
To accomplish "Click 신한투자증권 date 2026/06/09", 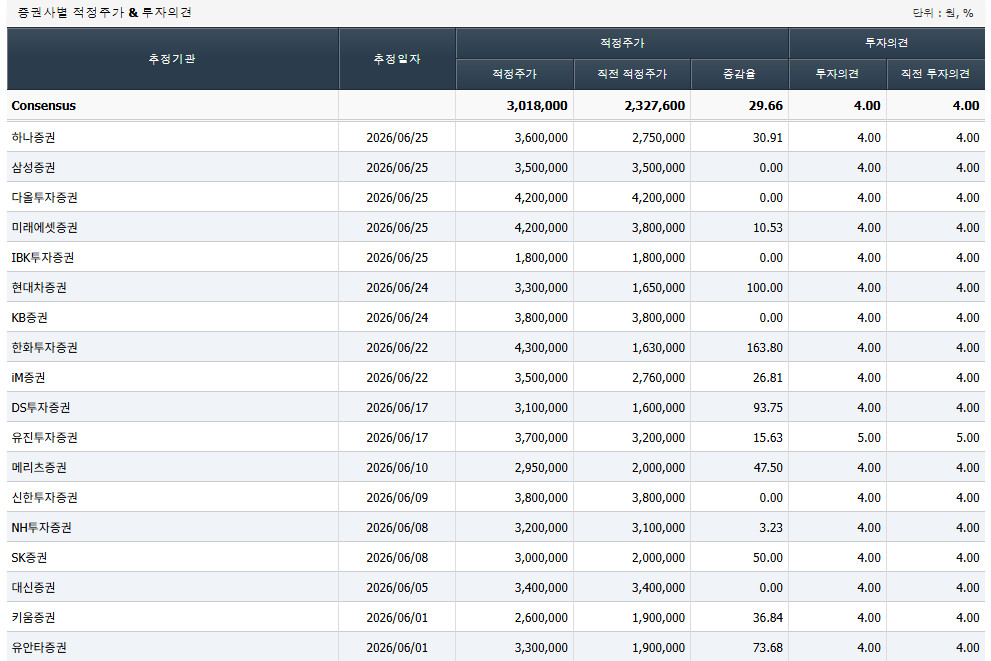I will 397,497.
